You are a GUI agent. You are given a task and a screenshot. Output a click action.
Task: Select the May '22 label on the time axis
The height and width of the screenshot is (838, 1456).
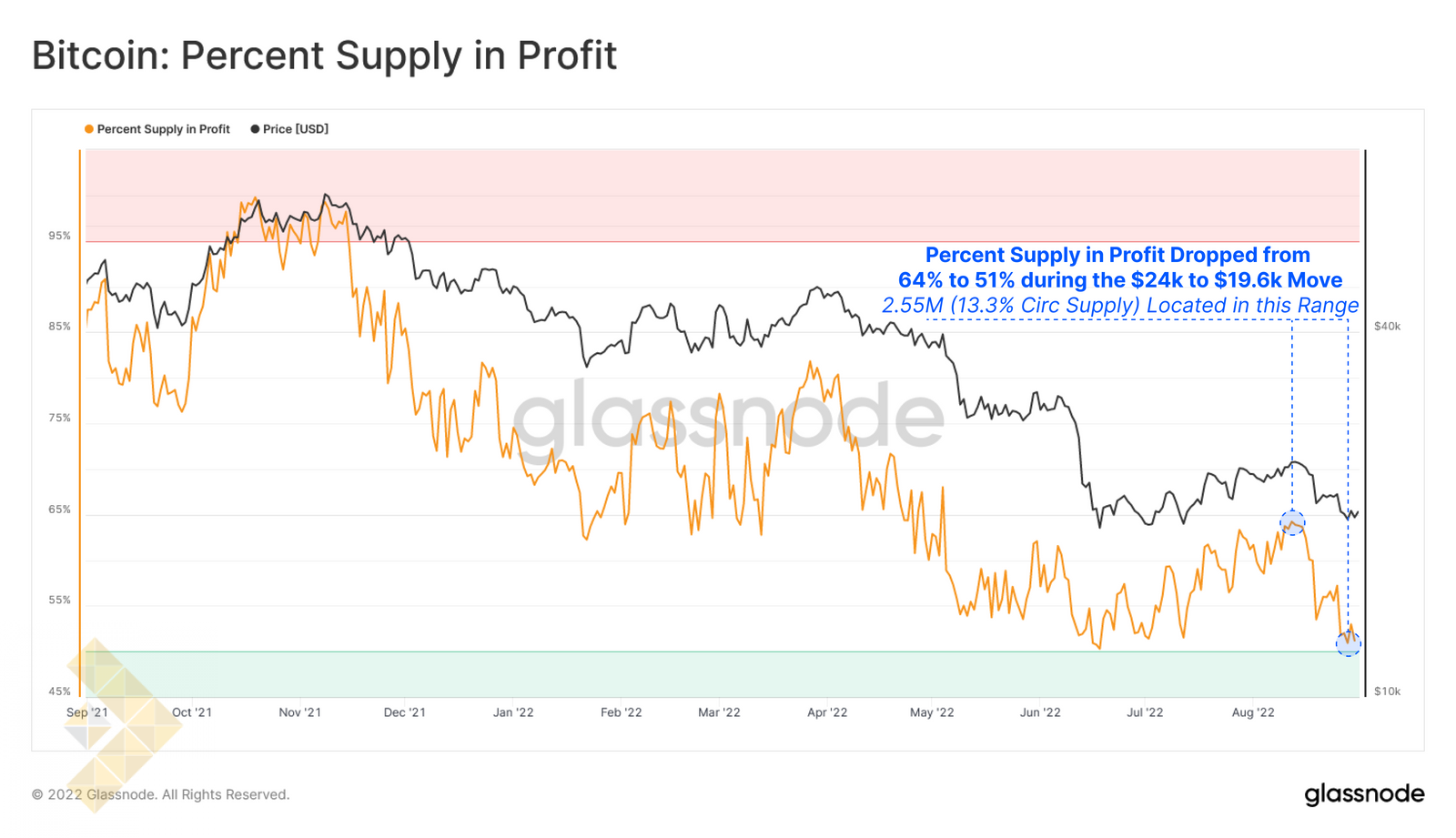[x=932, y=712]
